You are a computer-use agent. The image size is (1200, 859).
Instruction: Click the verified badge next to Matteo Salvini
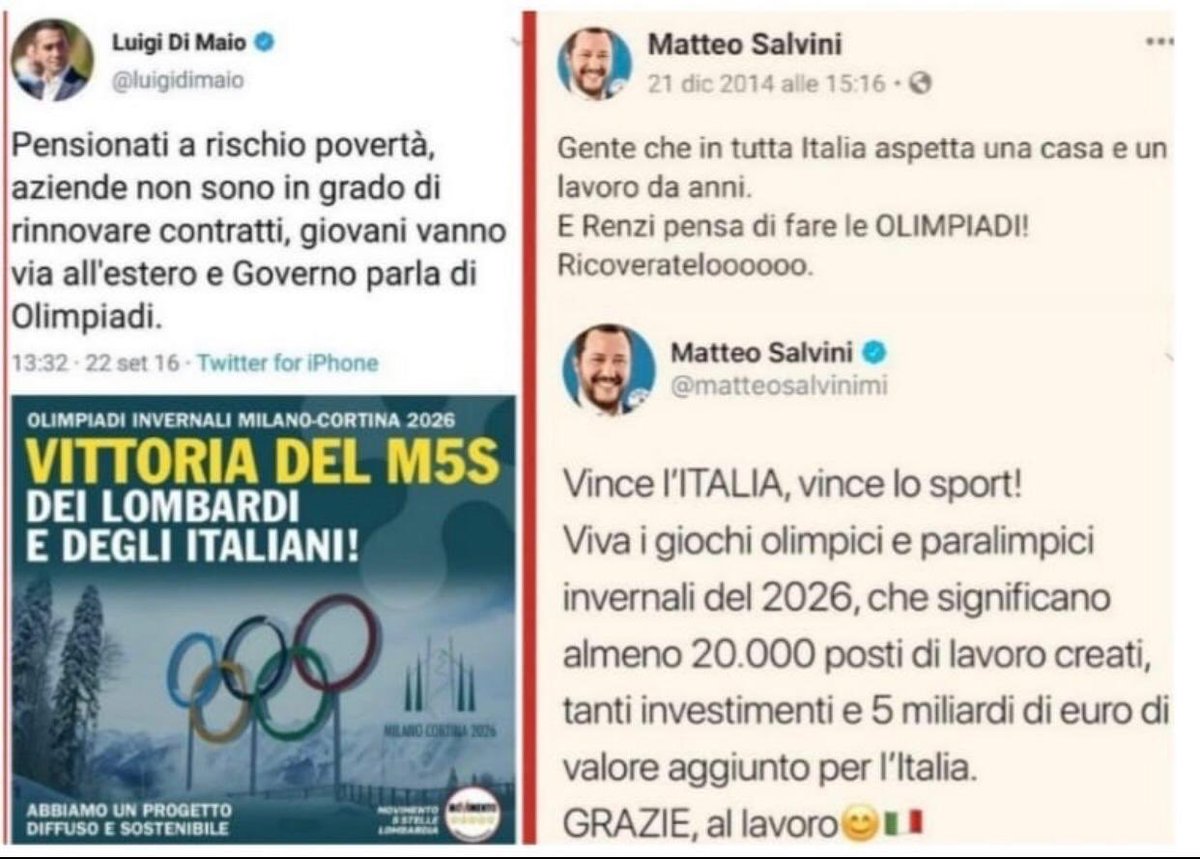(x=875, y=353)
